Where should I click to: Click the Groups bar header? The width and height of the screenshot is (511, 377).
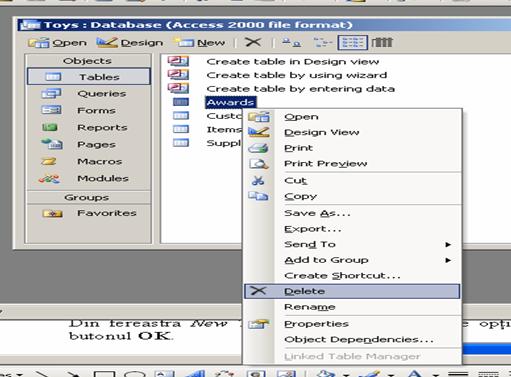click(x=88, y=197)
